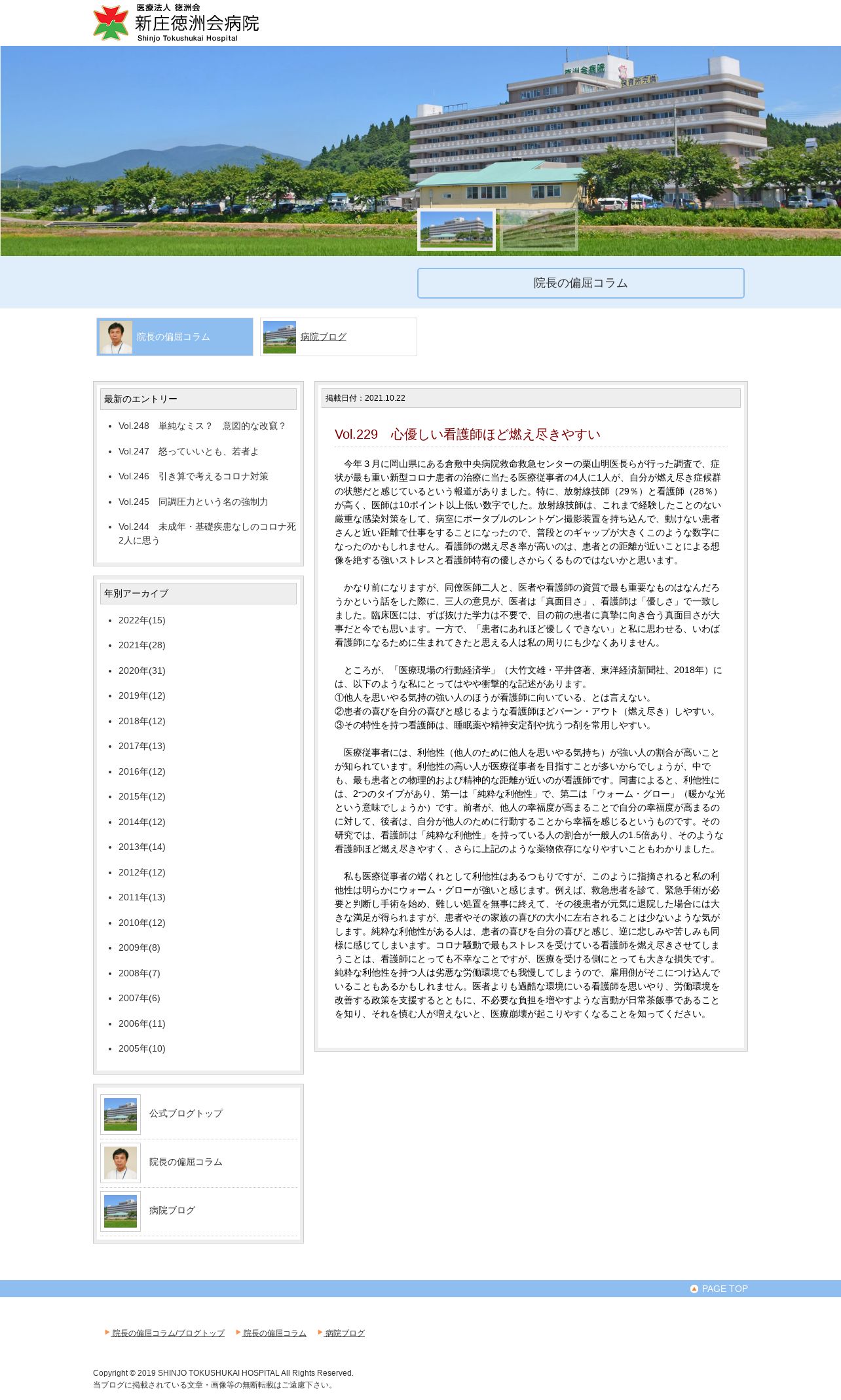841x1400 pixels.
Task: Click the 公式ブログトップ sidebar thumbnail image
Action: [x=121, y=1114]
